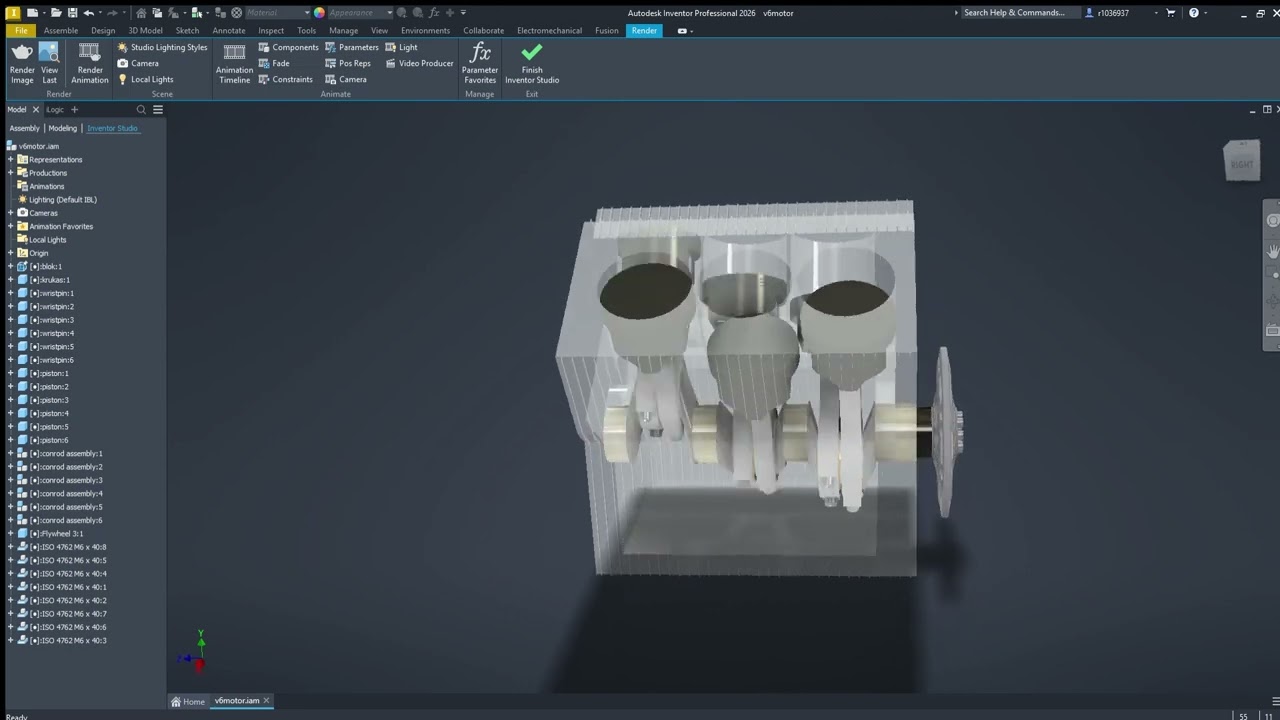Start the Render Animation tool
The image size is (1280, 720).
[x=89, y=62]
